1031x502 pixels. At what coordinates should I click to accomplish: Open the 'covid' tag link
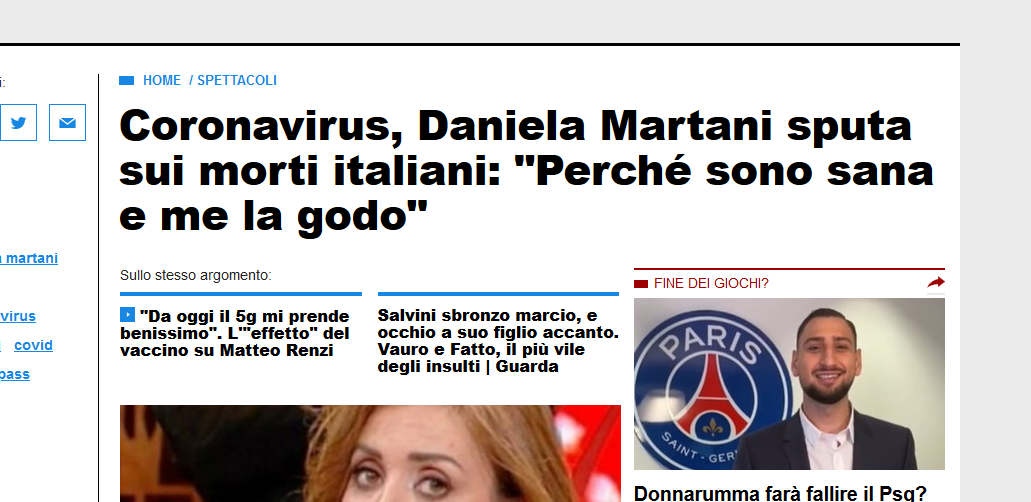click(34, 345)
